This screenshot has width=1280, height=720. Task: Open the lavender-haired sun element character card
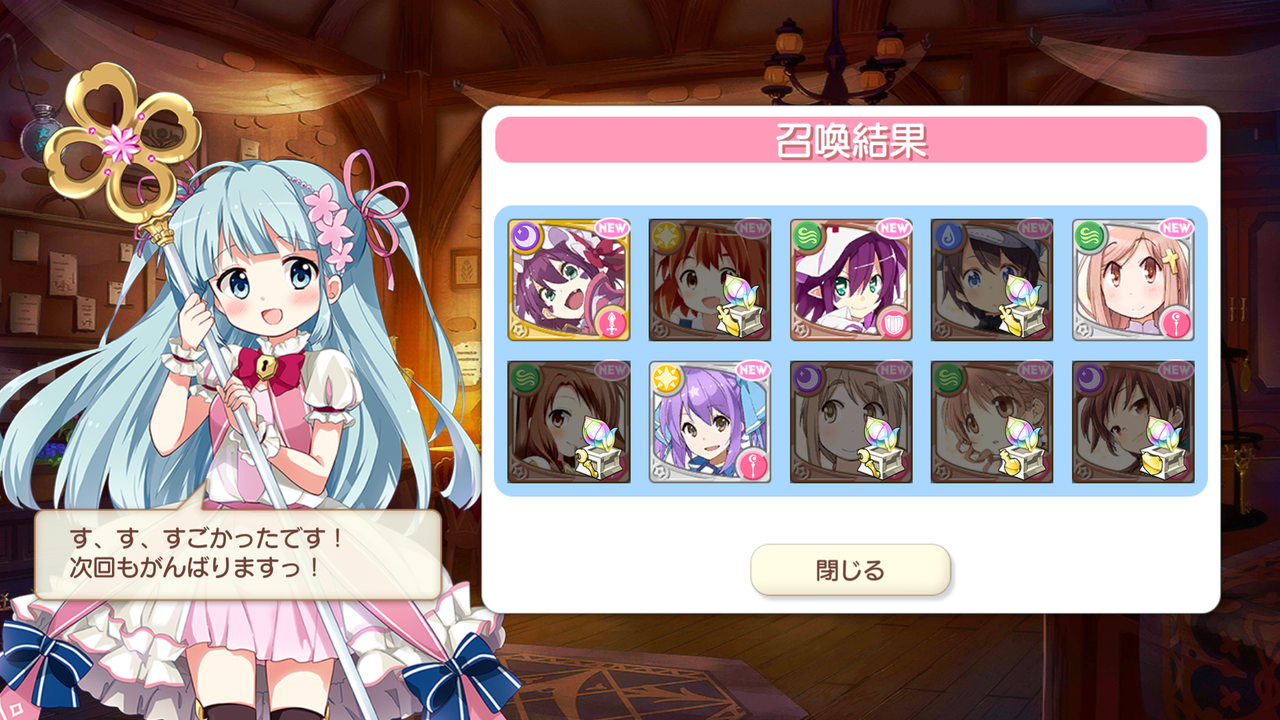click(x=710, y=422)
